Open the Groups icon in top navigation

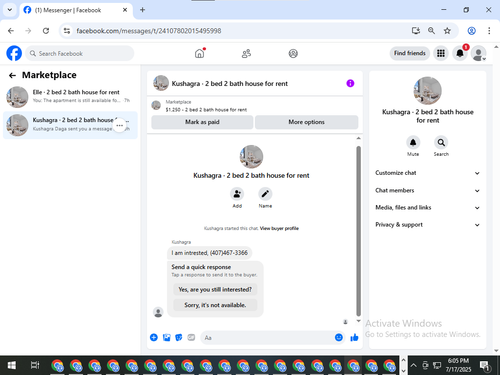(x=293, y=53)
